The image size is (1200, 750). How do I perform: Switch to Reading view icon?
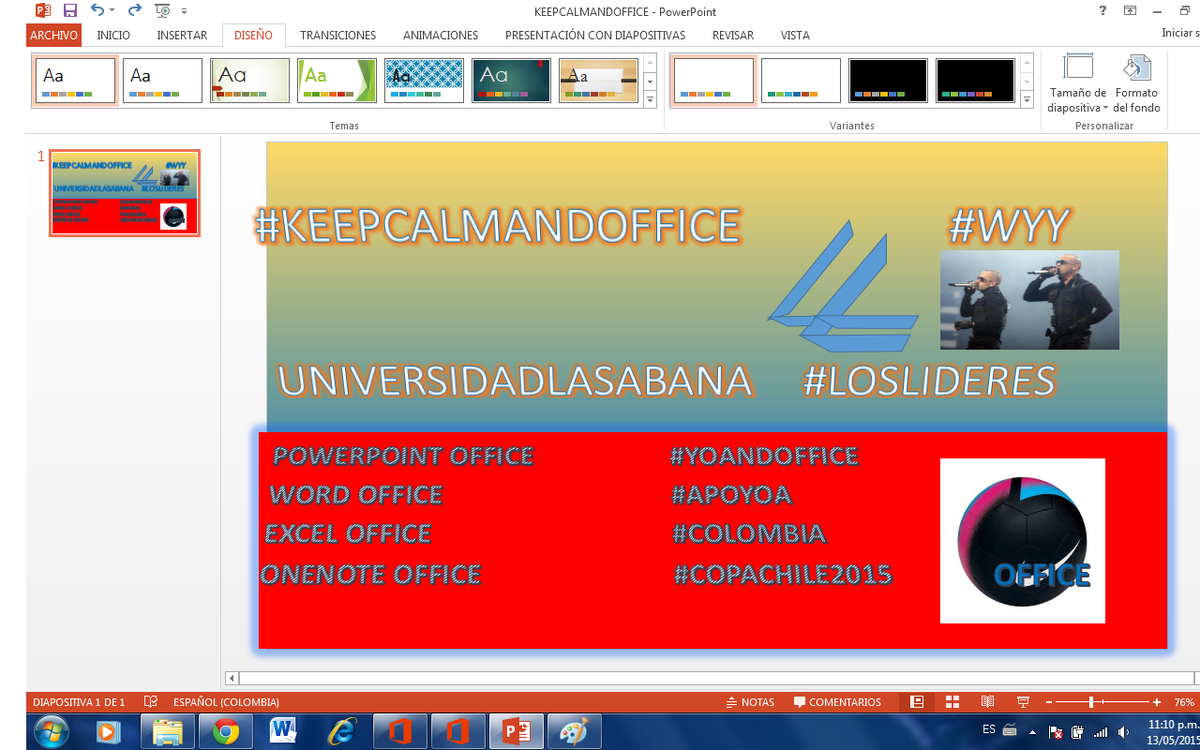point(988,702)
